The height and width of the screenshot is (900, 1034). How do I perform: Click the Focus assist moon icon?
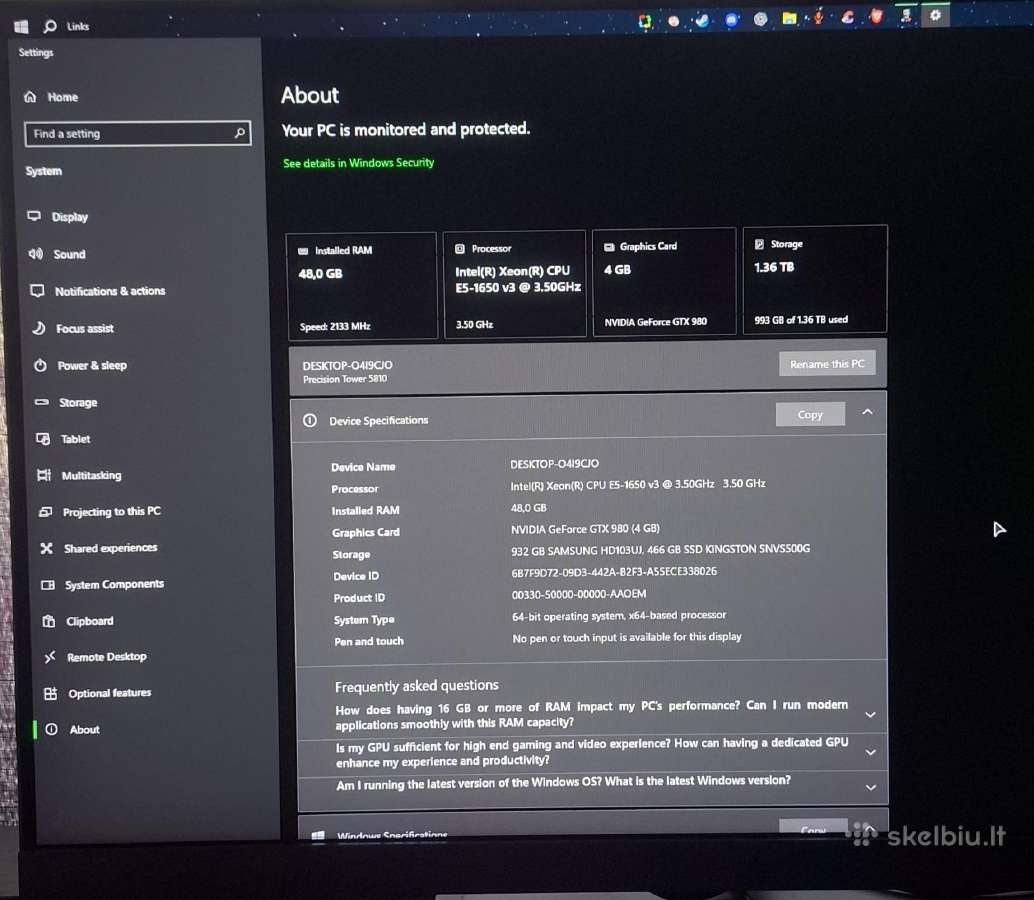(39, 328)
